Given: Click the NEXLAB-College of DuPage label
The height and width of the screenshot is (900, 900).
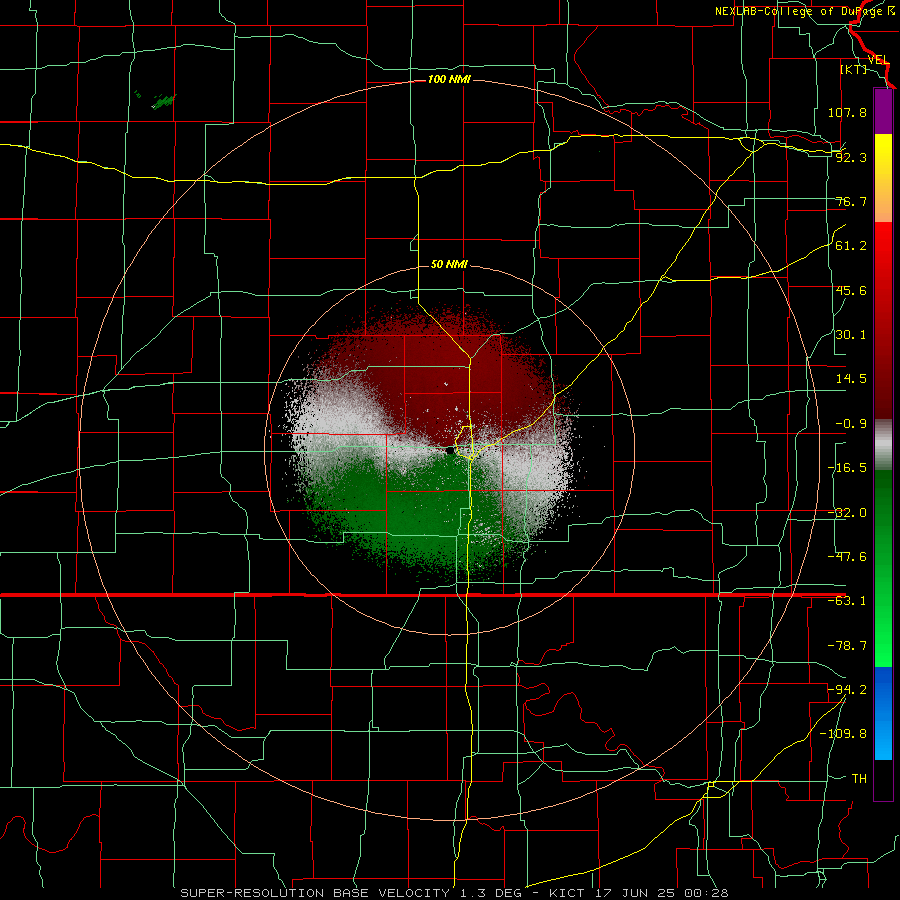Looking at the screenshot, I should (804, 11).
